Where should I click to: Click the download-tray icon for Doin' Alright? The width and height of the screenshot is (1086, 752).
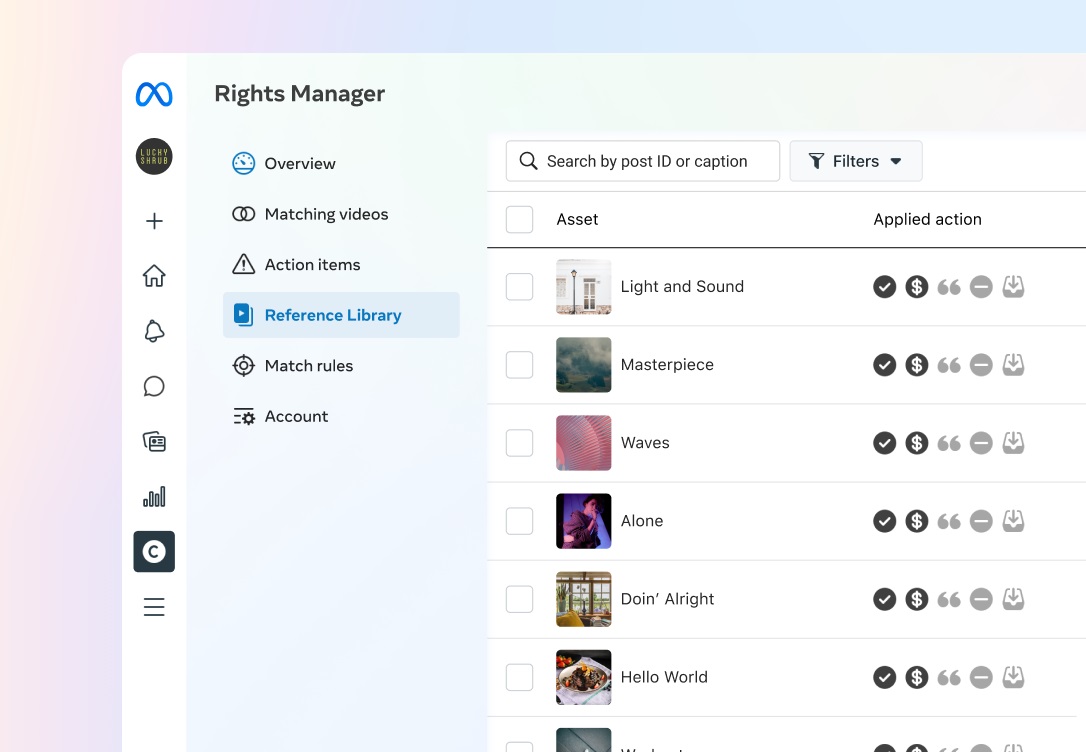[1013, 598]
